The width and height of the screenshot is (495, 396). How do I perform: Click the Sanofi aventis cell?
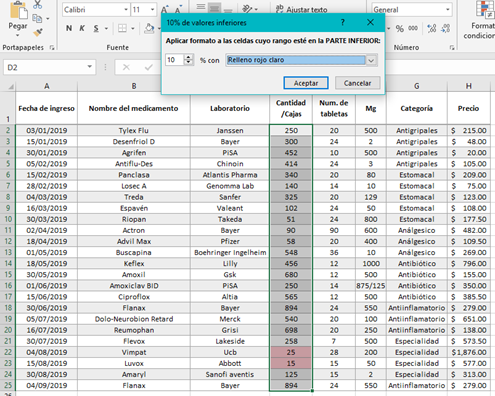click(x=230, y=375)
